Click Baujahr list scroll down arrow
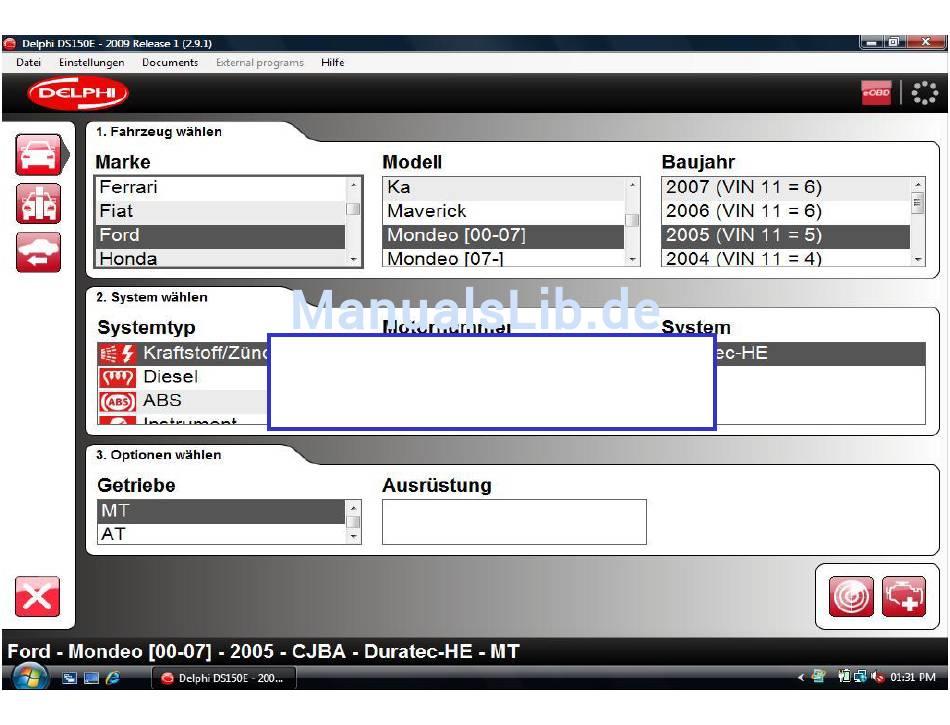 coord(918,259)
